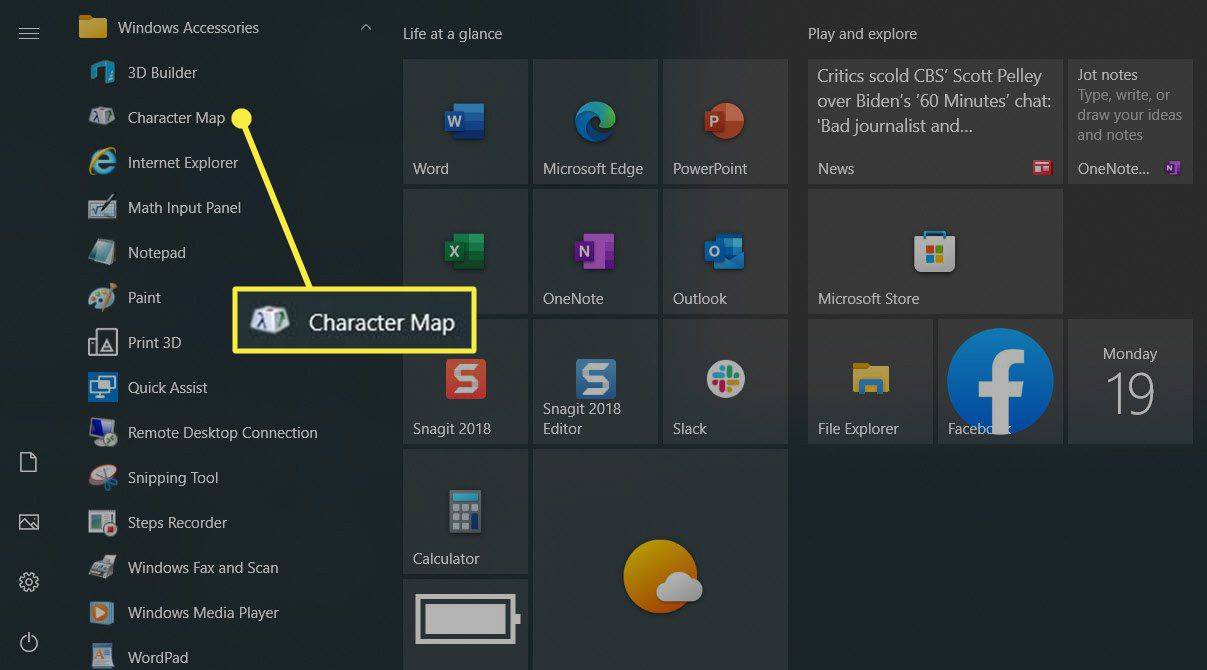Screen dimensions: 1207x670
Task: Open the 3D Builder app icon
Action: pos(103,72)
